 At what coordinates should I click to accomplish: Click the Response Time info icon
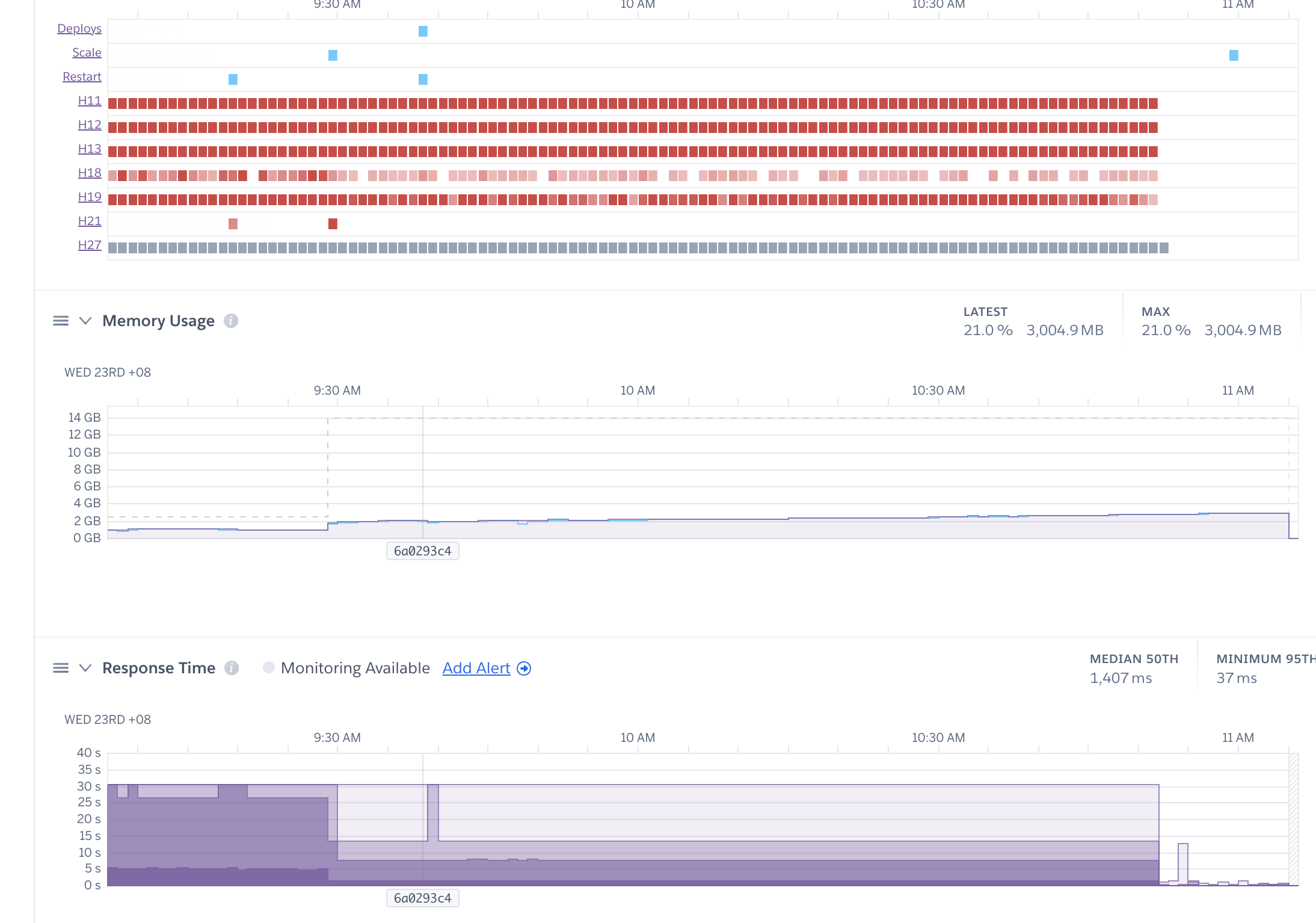tap(232, 668)
